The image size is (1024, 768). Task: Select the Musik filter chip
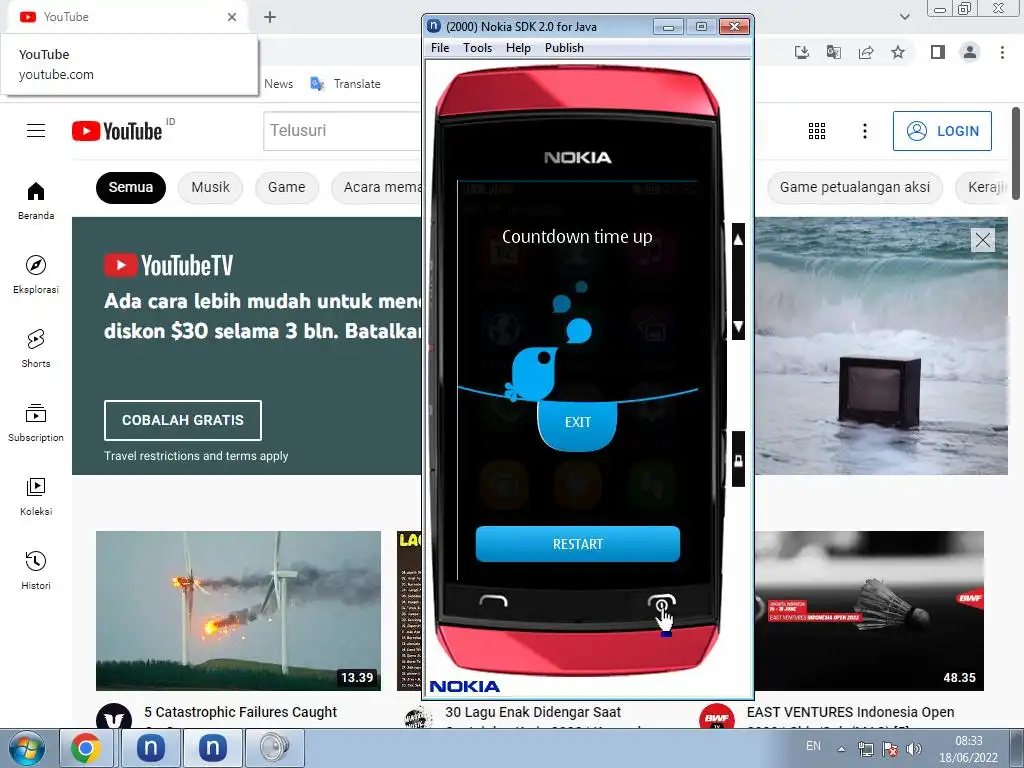click(210, 187)
